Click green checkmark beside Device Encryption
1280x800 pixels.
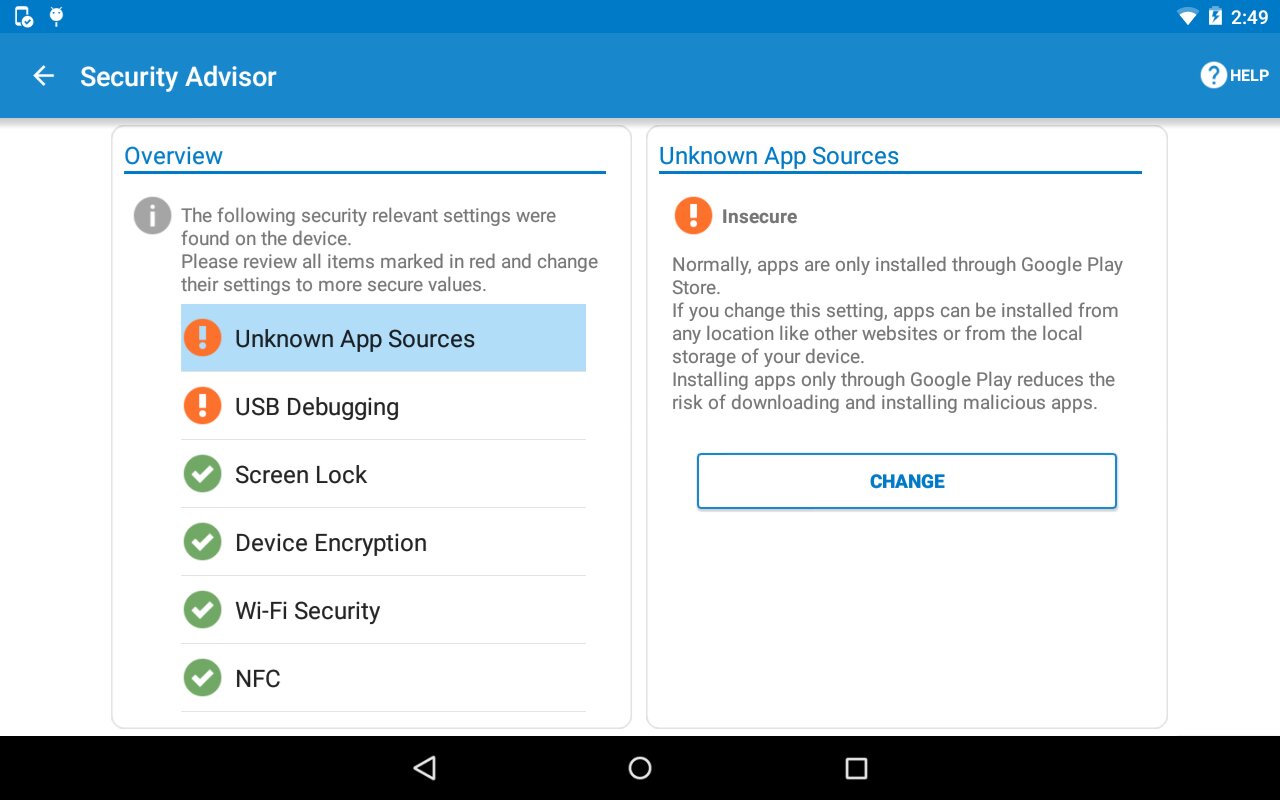coord(203,542)
